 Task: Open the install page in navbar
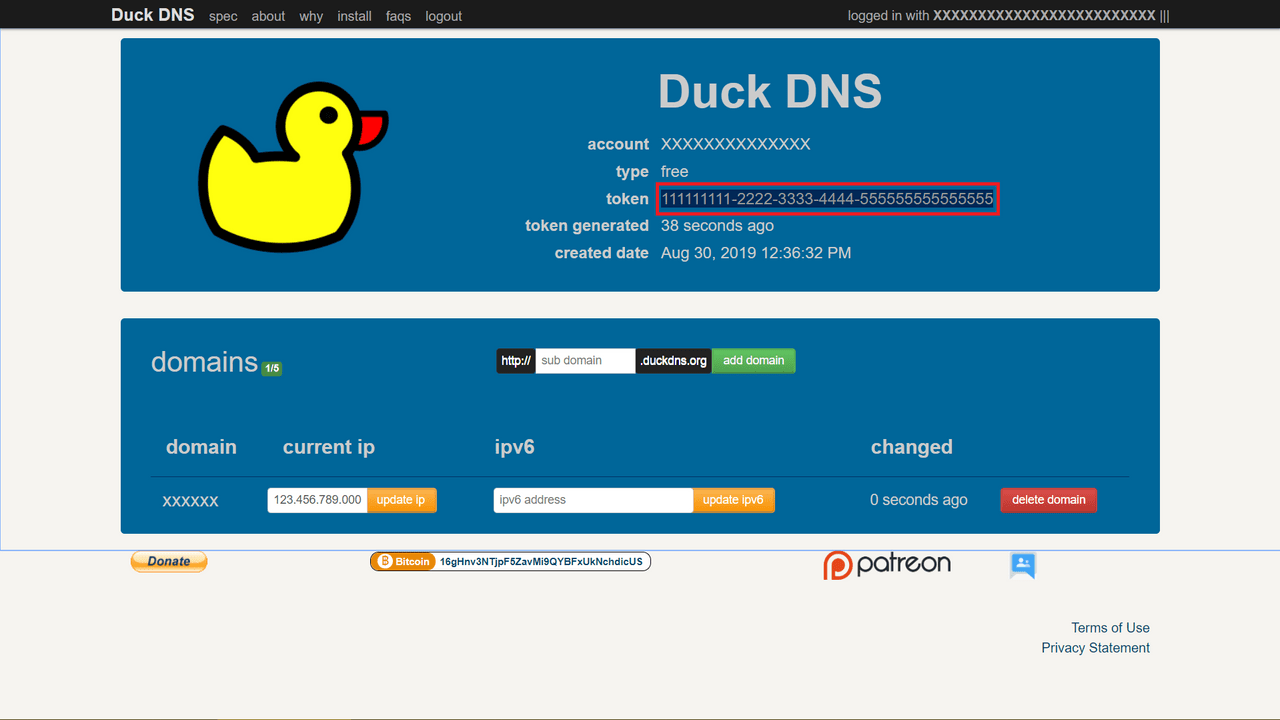click(x=355, y=16)
